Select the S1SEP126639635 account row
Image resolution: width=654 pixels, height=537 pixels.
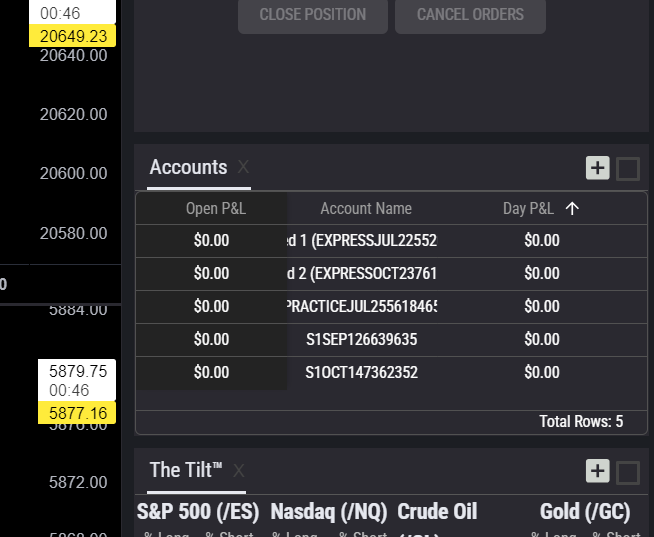[366, 339]
